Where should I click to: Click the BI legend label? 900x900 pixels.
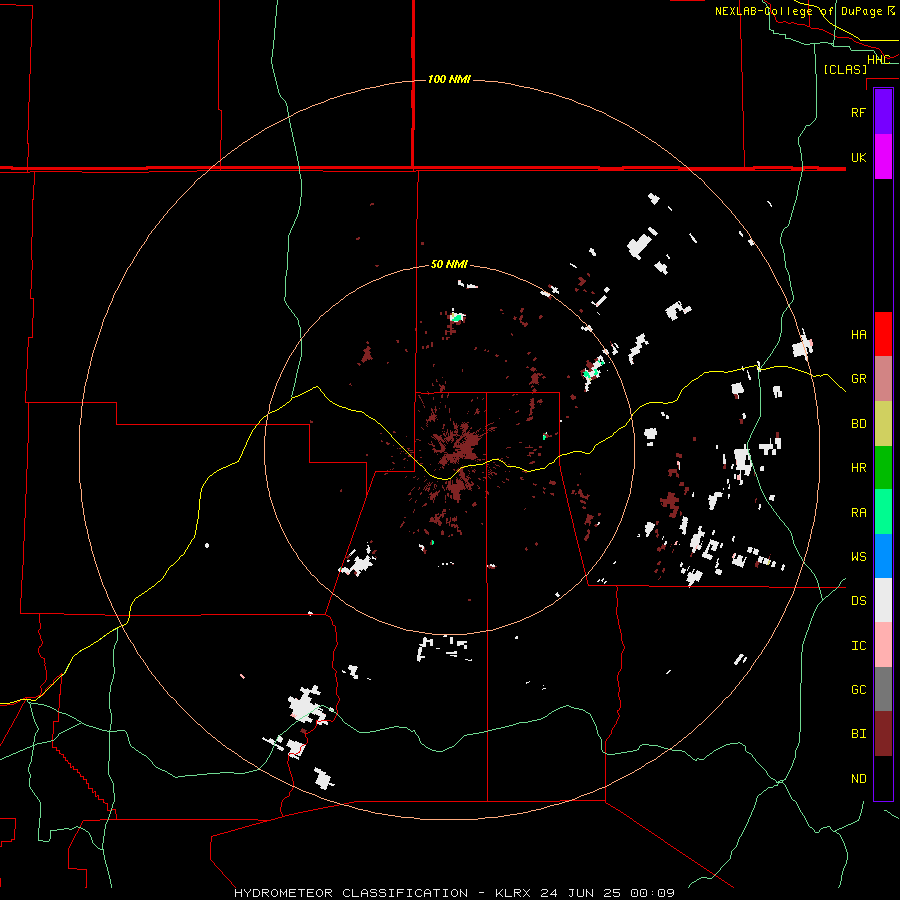coord(859,734)
